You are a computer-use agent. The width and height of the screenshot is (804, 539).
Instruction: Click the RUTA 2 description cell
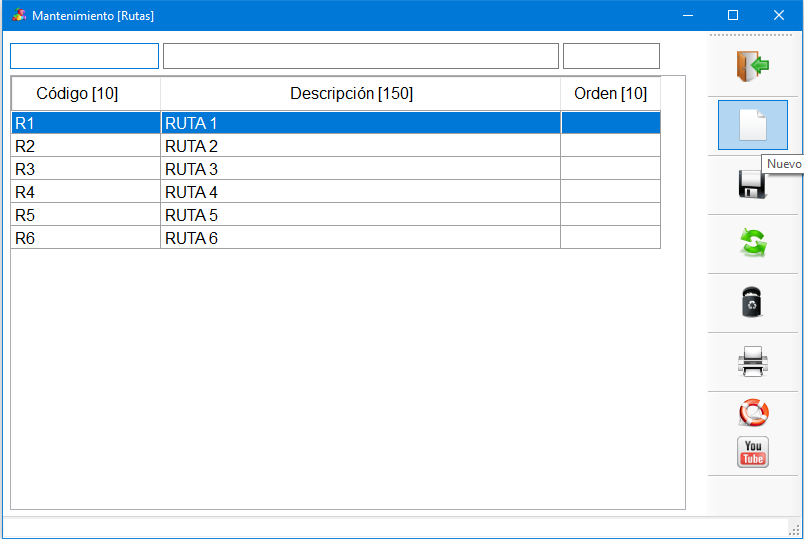click(360, 146)
